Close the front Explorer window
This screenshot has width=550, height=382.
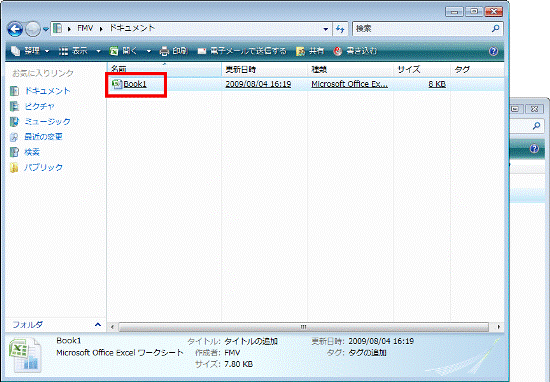click(493, 12)
